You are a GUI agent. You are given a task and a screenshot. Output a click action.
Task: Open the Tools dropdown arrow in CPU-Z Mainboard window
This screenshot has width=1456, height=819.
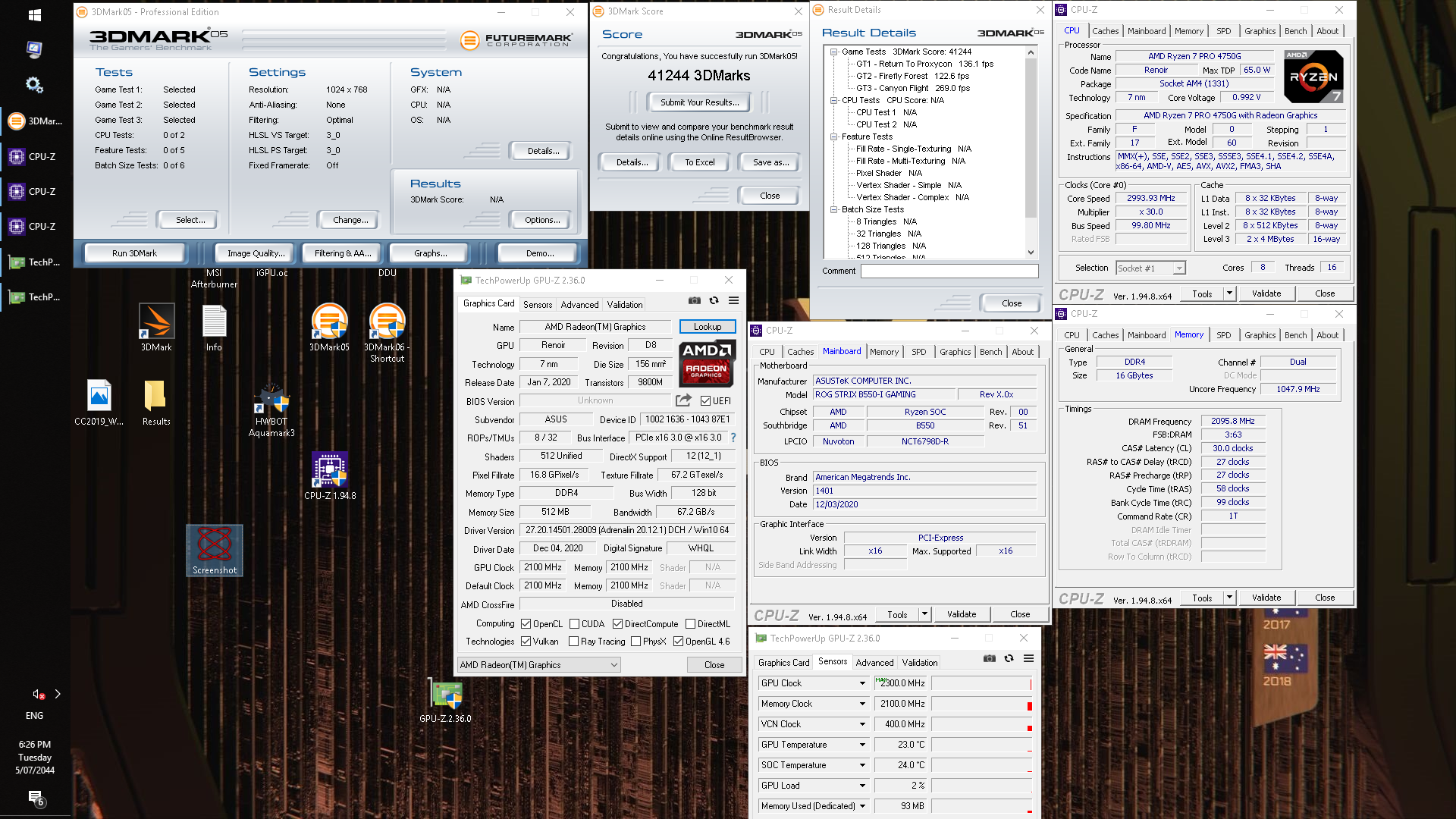(x=924, y=614)
